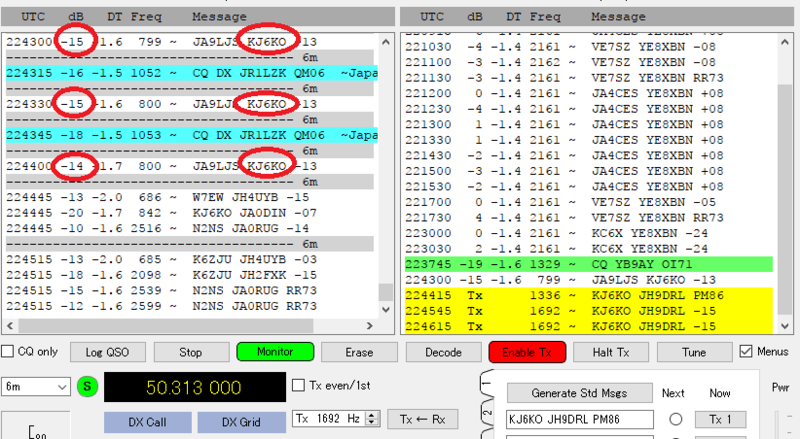Click the green S status indicator
Screen dimensions: 800x439
click(87, 386)
